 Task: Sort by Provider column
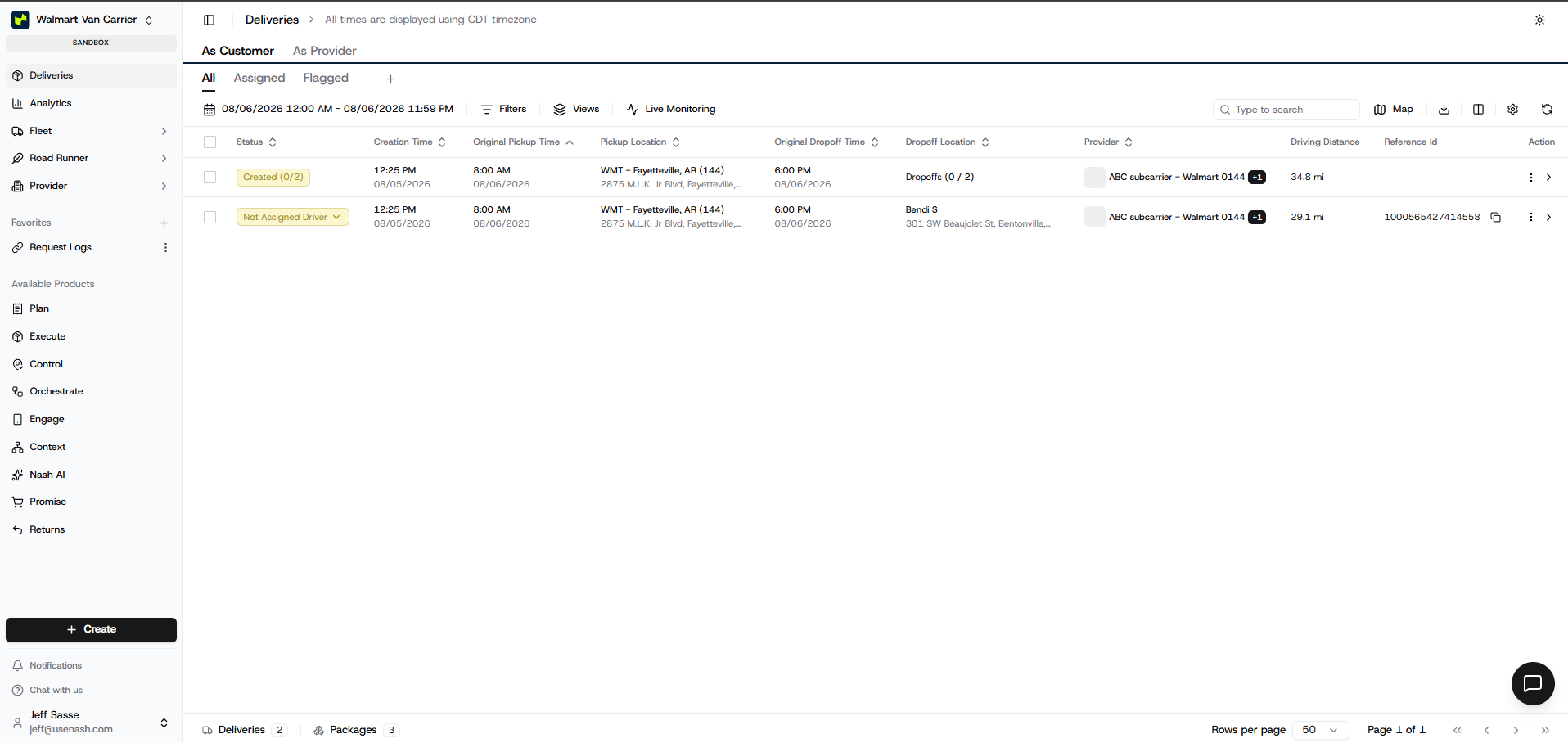click(1109, 142)
